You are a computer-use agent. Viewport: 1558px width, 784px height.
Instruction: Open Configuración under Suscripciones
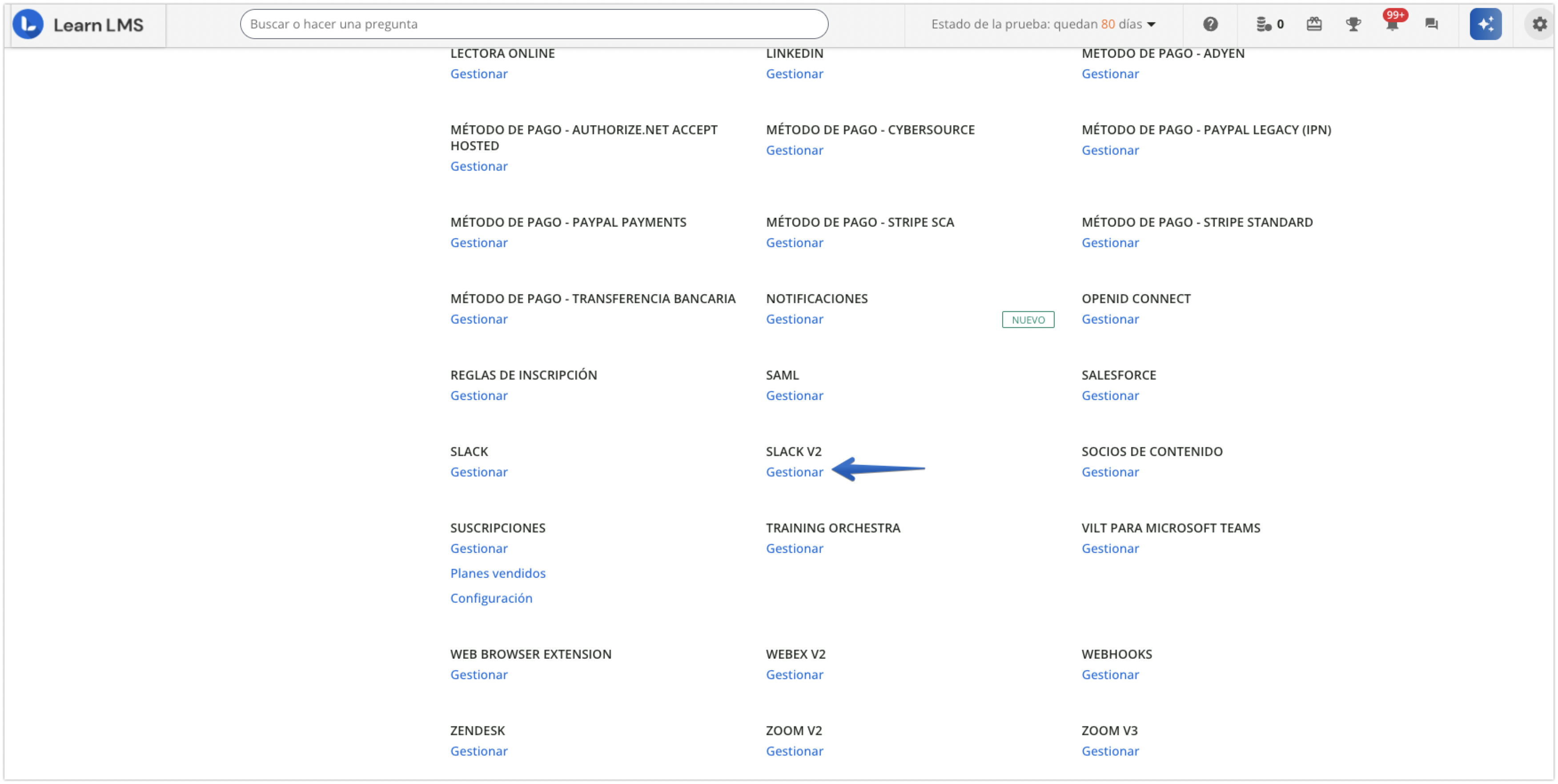pos(490,598)
